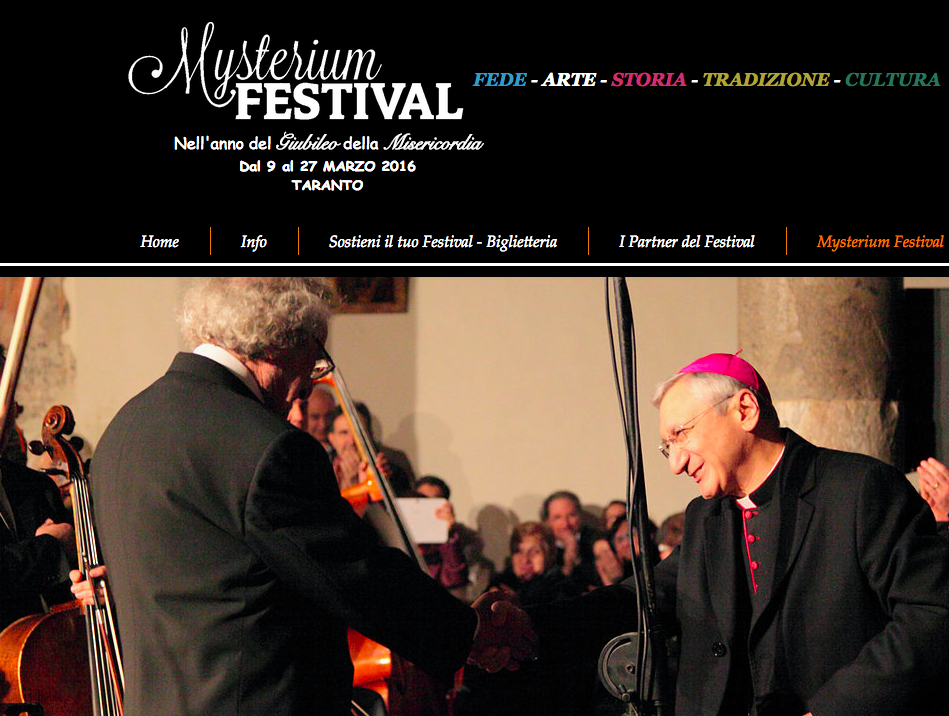Open Sostieni il tuo Festival - Biglietteria
This screenshot has width=949, height=716.
click(x=443, y=241)
